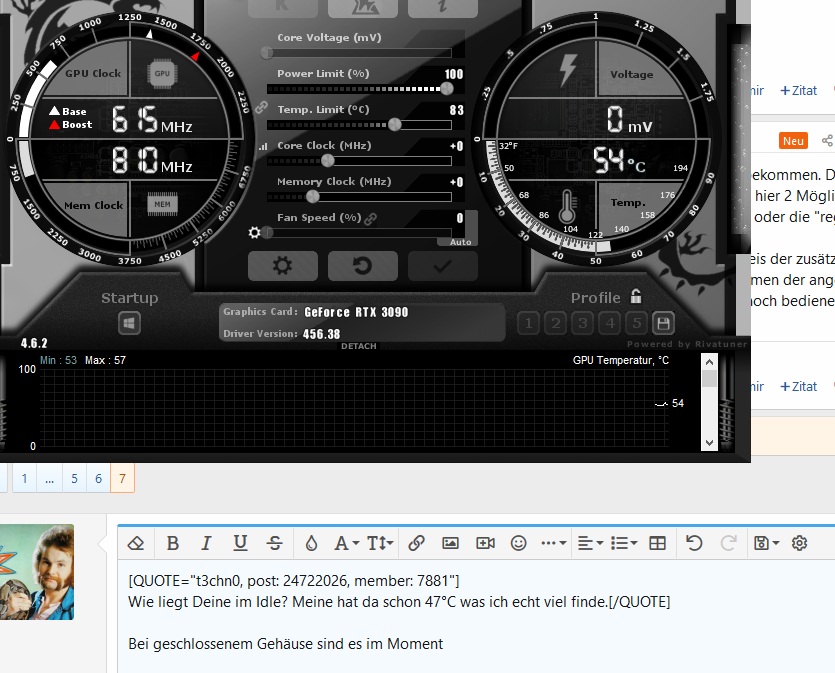Image resolution: width=835 pixels, height=673 pixels.
Task: Go to forum page 5
Action: click(75, 478)
